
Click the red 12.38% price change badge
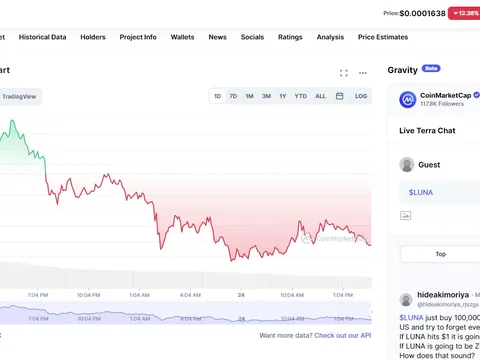point(464,13)
